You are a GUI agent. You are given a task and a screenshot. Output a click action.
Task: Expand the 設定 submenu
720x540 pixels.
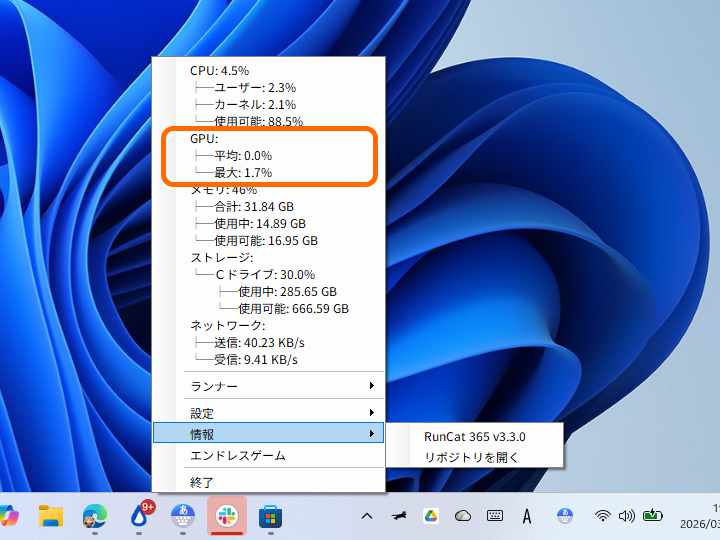(x=268, y=413)
